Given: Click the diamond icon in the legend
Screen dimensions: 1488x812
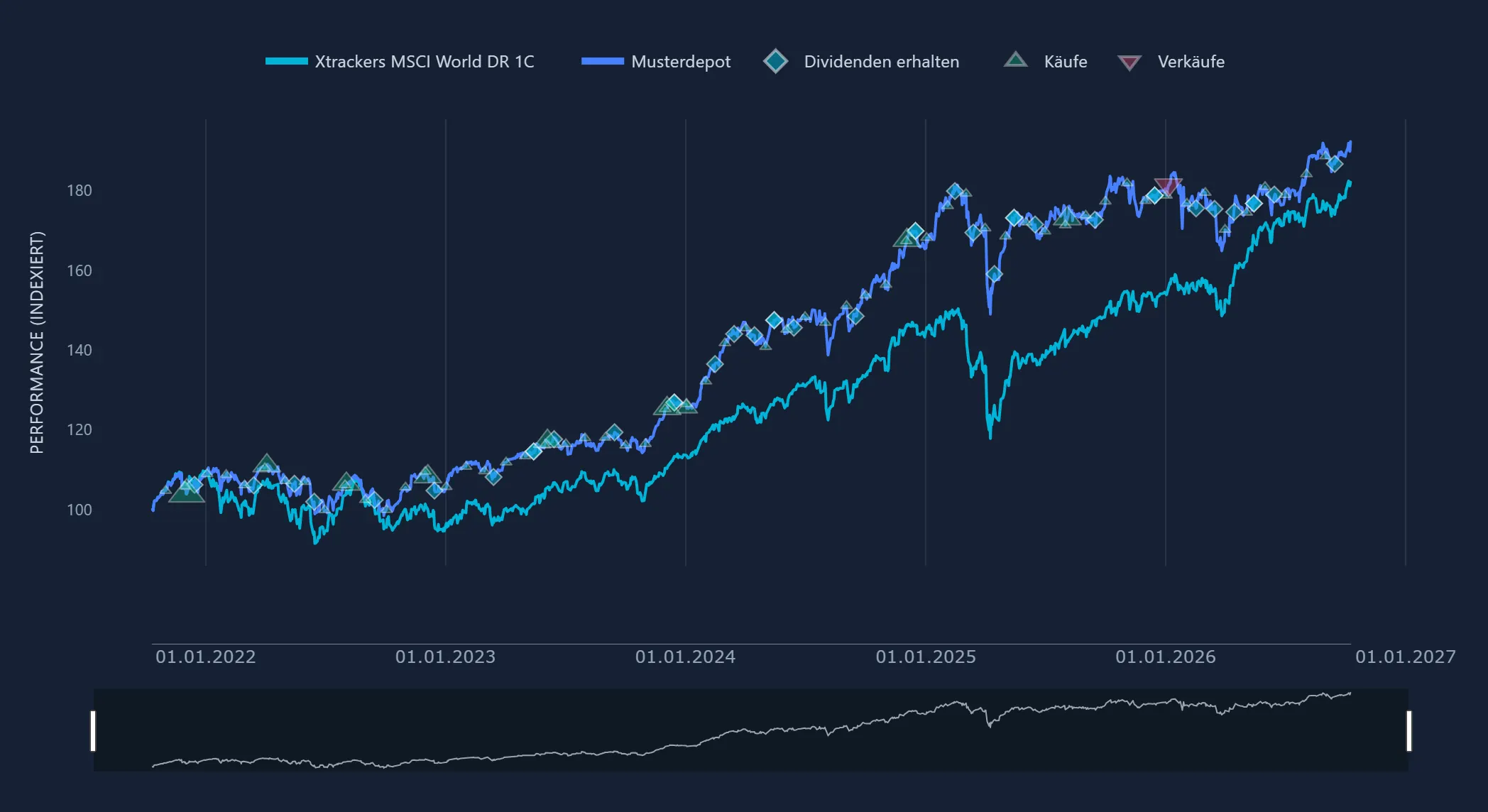Looking at the screenshot, I should [776, 61].
